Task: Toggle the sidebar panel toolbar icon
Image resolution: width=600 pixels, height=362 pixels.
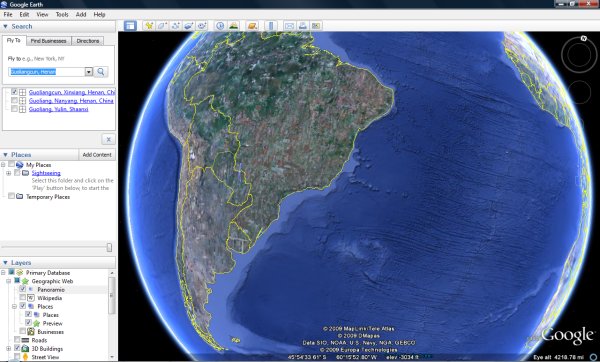Action: click(x=130, y=26)
